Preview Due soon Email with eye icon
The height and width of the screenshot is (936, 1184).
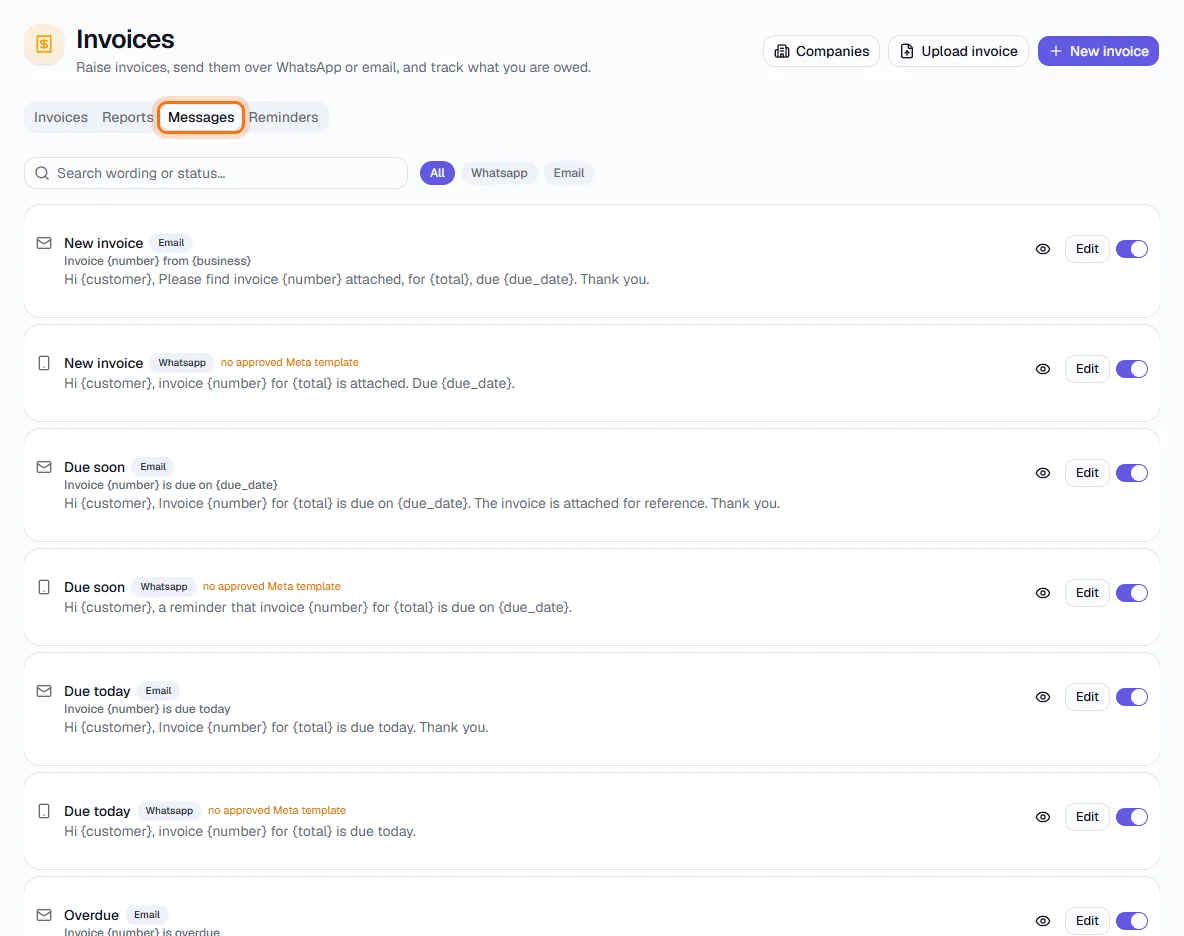point(1043,473)
